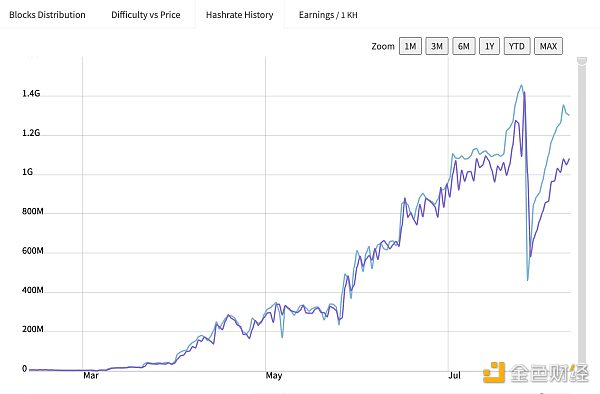Open the Earnings / 1 KH tab

pos(328,15)
